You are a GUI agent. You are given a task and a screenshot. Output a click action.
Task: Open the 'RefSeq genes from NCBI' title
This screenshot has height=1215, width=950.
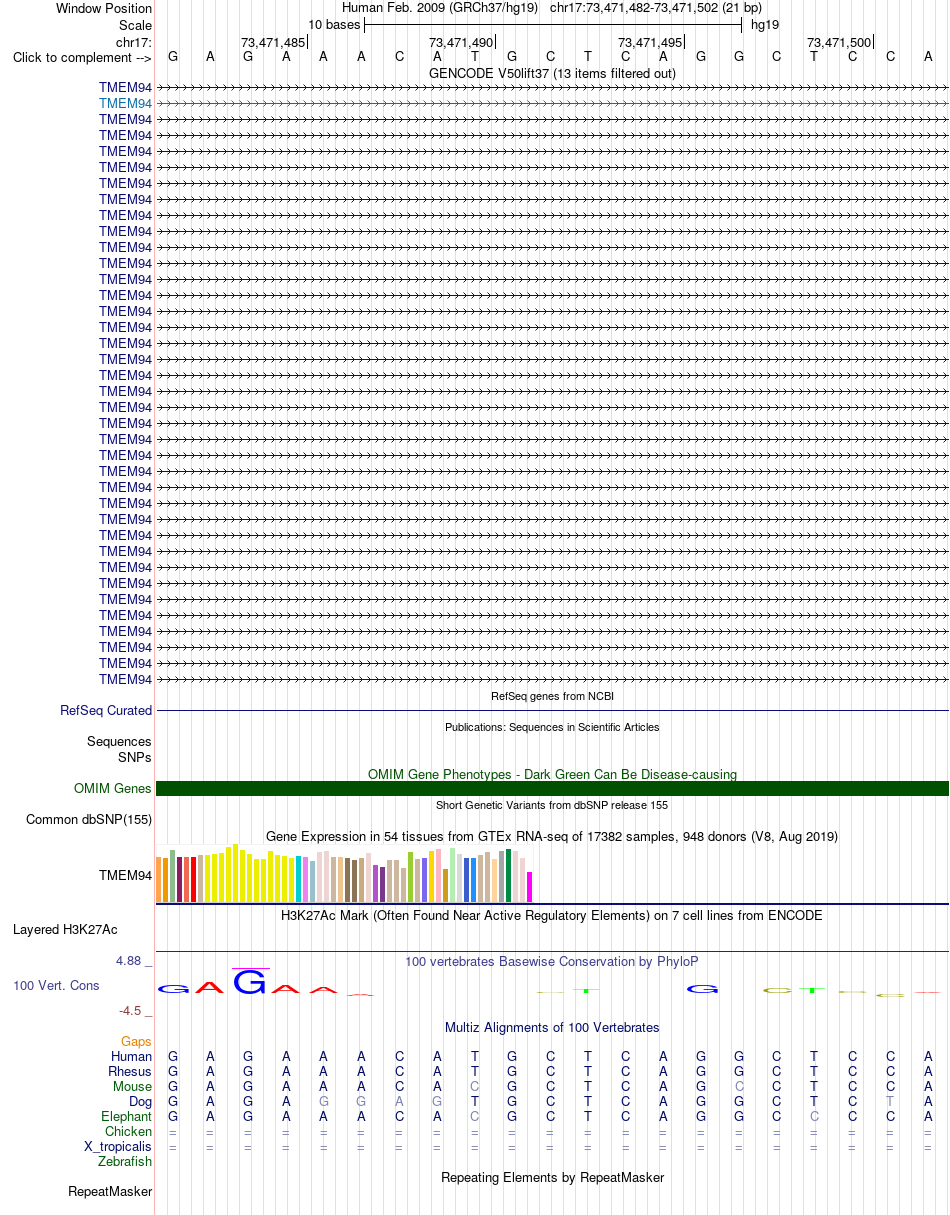pyautogui.click(x=552, y=696)
